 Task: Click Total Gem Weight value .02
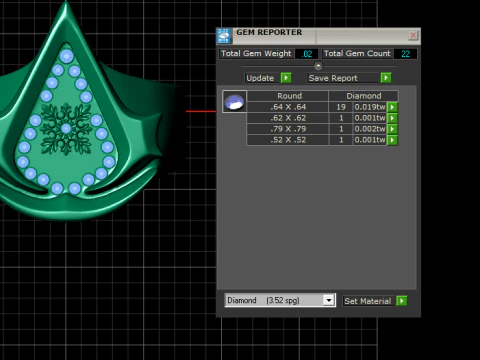click(307, 54)
